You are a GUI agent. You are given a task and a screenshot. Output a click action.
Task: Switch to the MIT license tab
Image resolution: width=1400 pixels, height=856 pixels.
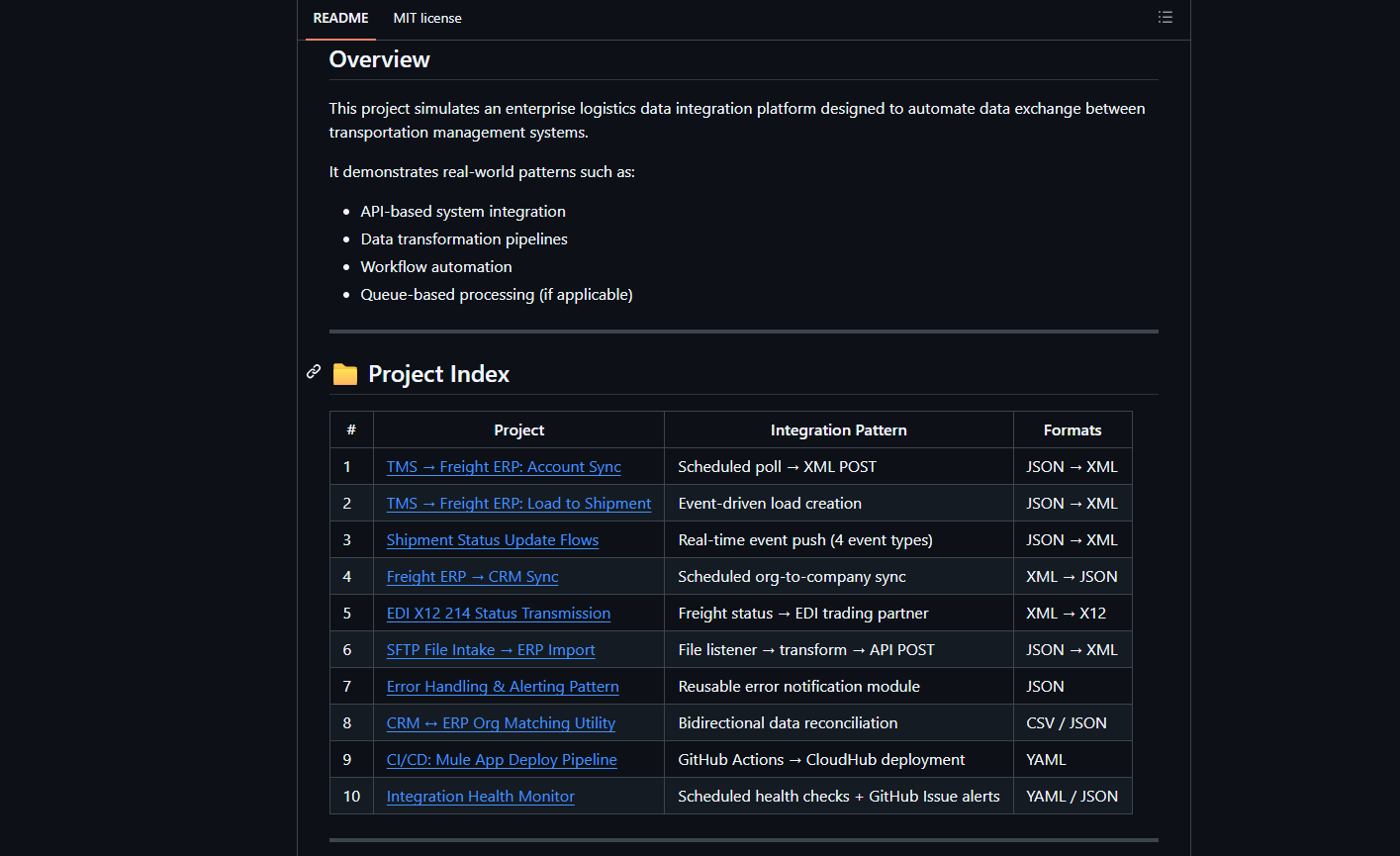(427, 18)
